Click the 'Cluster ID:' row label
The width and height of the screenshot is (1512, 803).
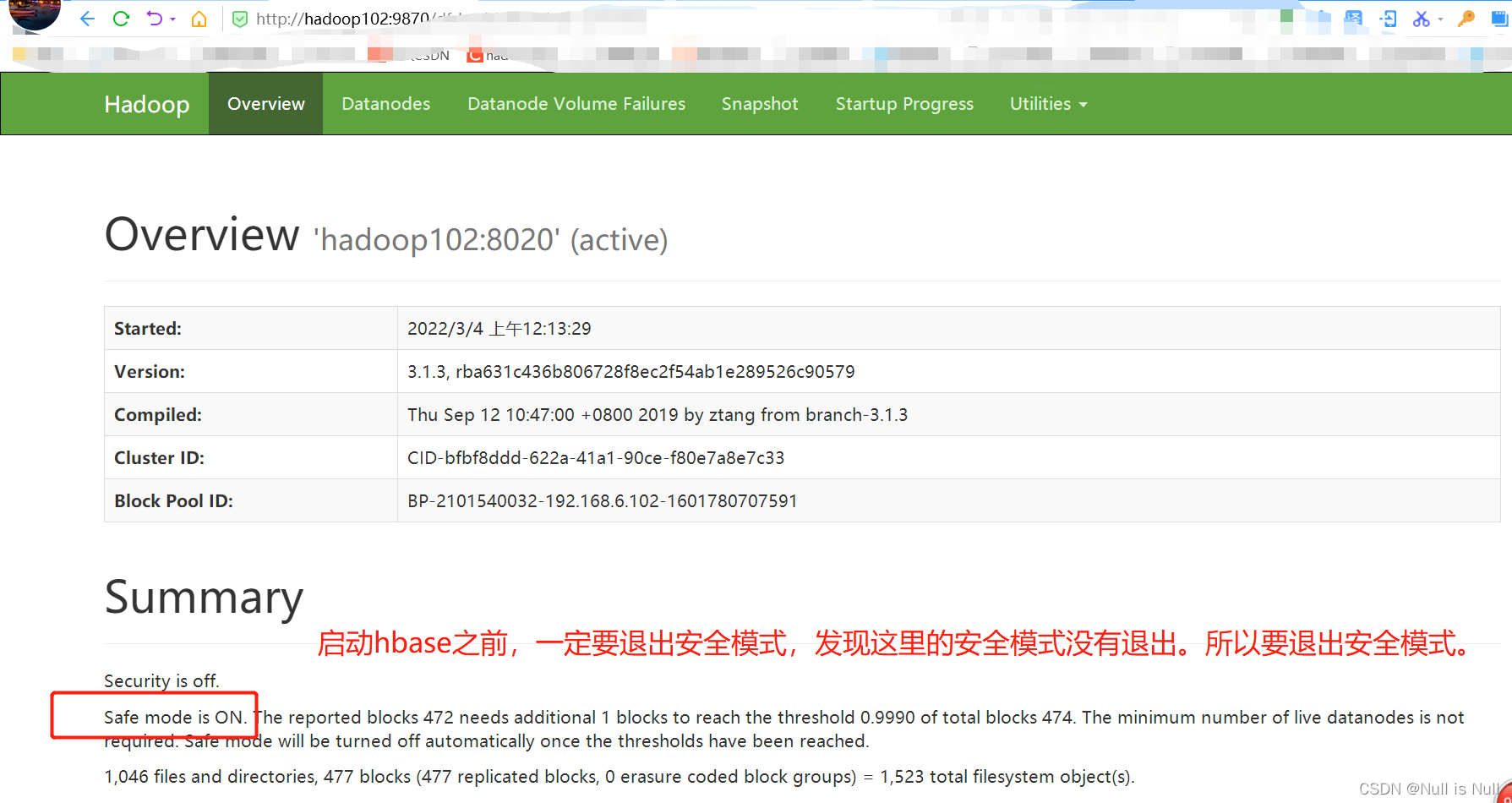[x=160, y=458]
